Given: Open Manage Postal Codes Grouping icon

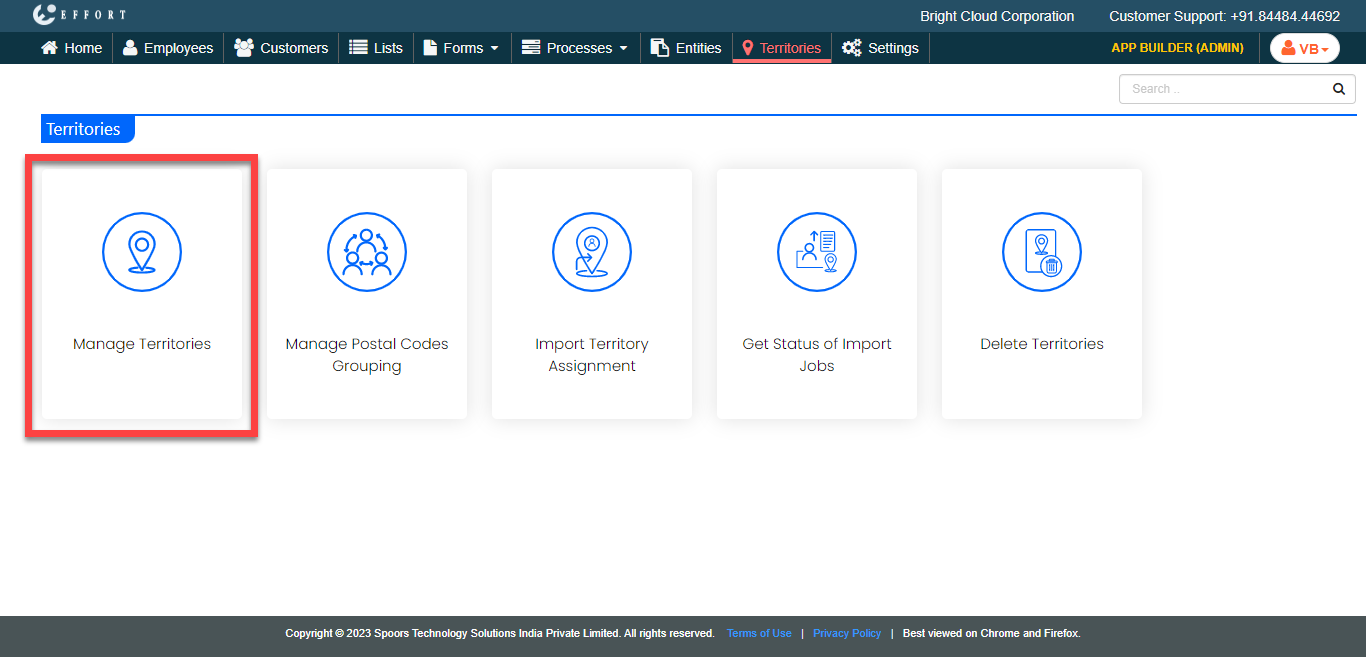Looking at the screenshot, I should click(x=367, y=252).
